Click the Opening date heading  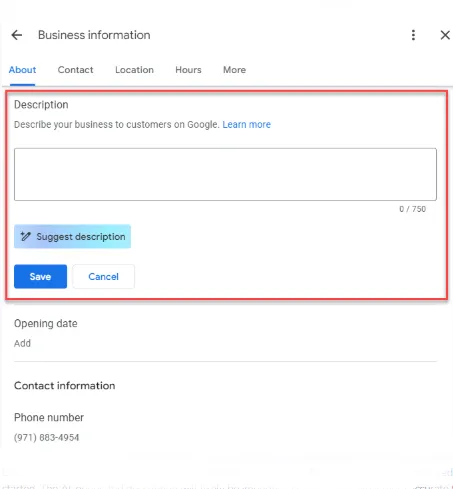click(x=46, y=323)
